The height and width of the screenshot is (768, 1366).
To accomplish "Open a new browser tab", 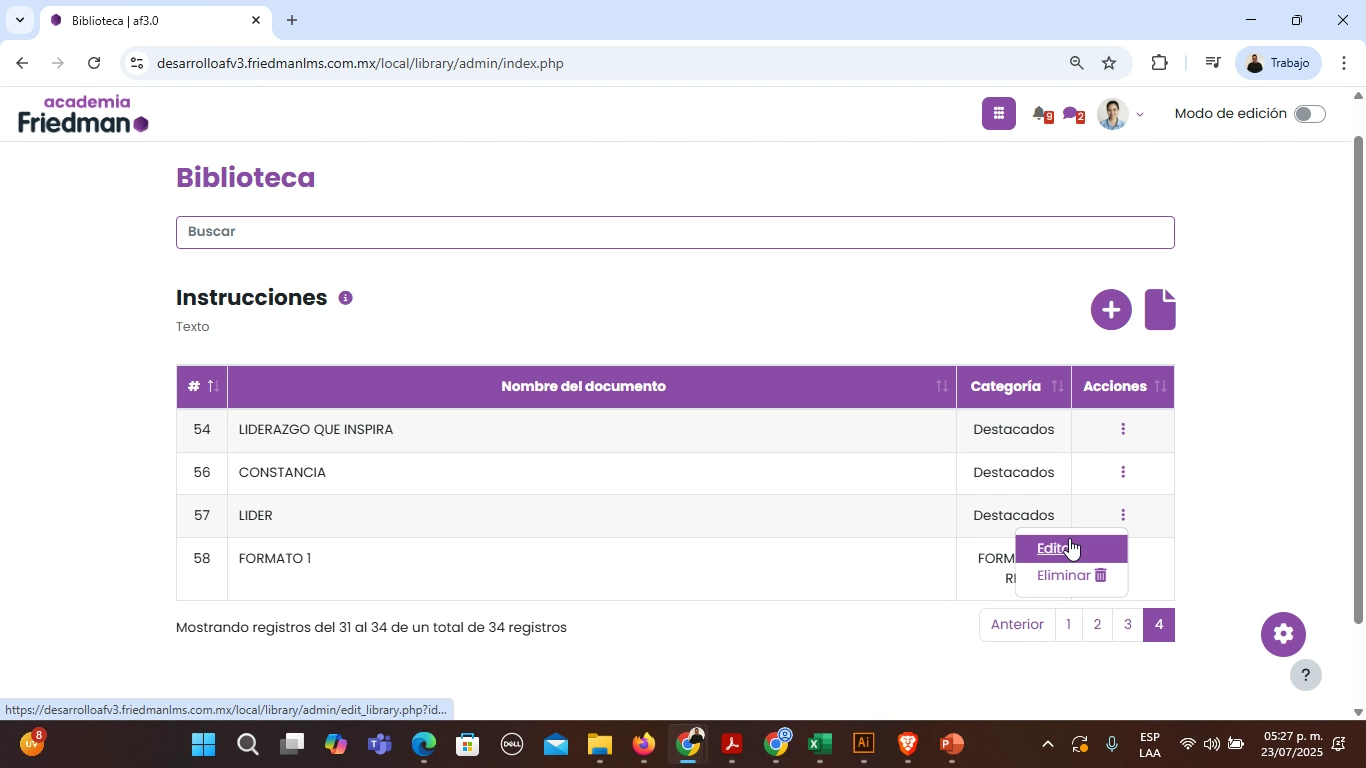I will (x=292, y=20).
